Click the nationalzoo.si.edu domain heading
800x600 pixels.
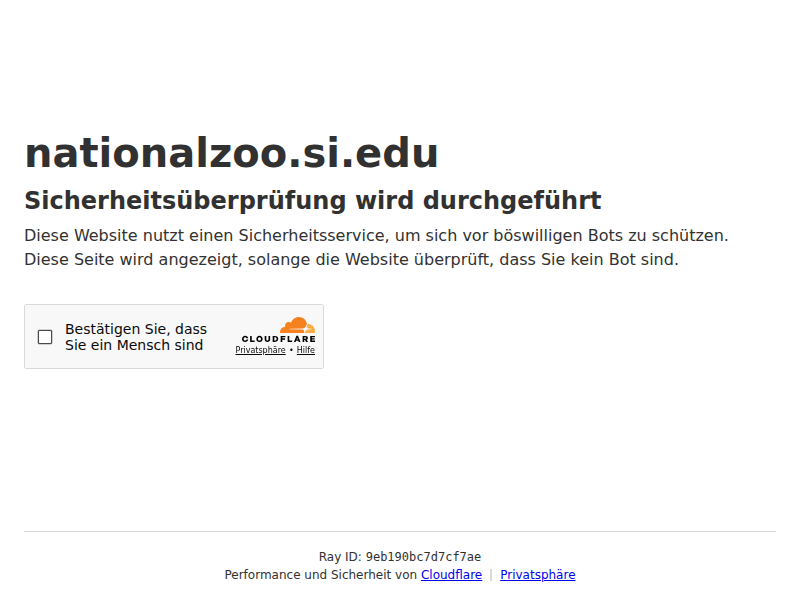[231, 153]
